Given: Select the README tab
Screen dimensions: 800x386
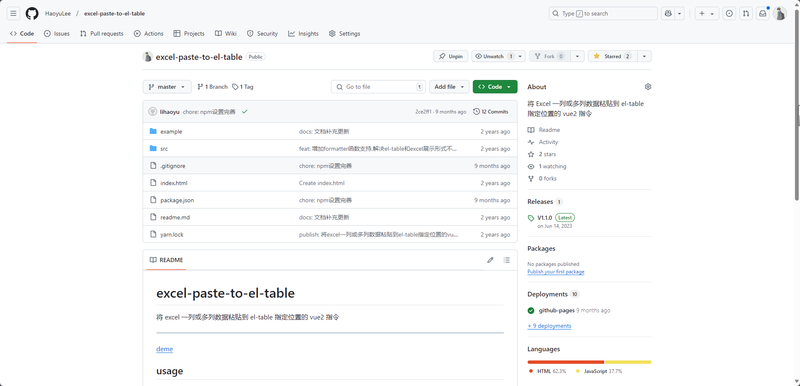Looking at the screenshot, I should pyautogui.click(x=166, y=260).
